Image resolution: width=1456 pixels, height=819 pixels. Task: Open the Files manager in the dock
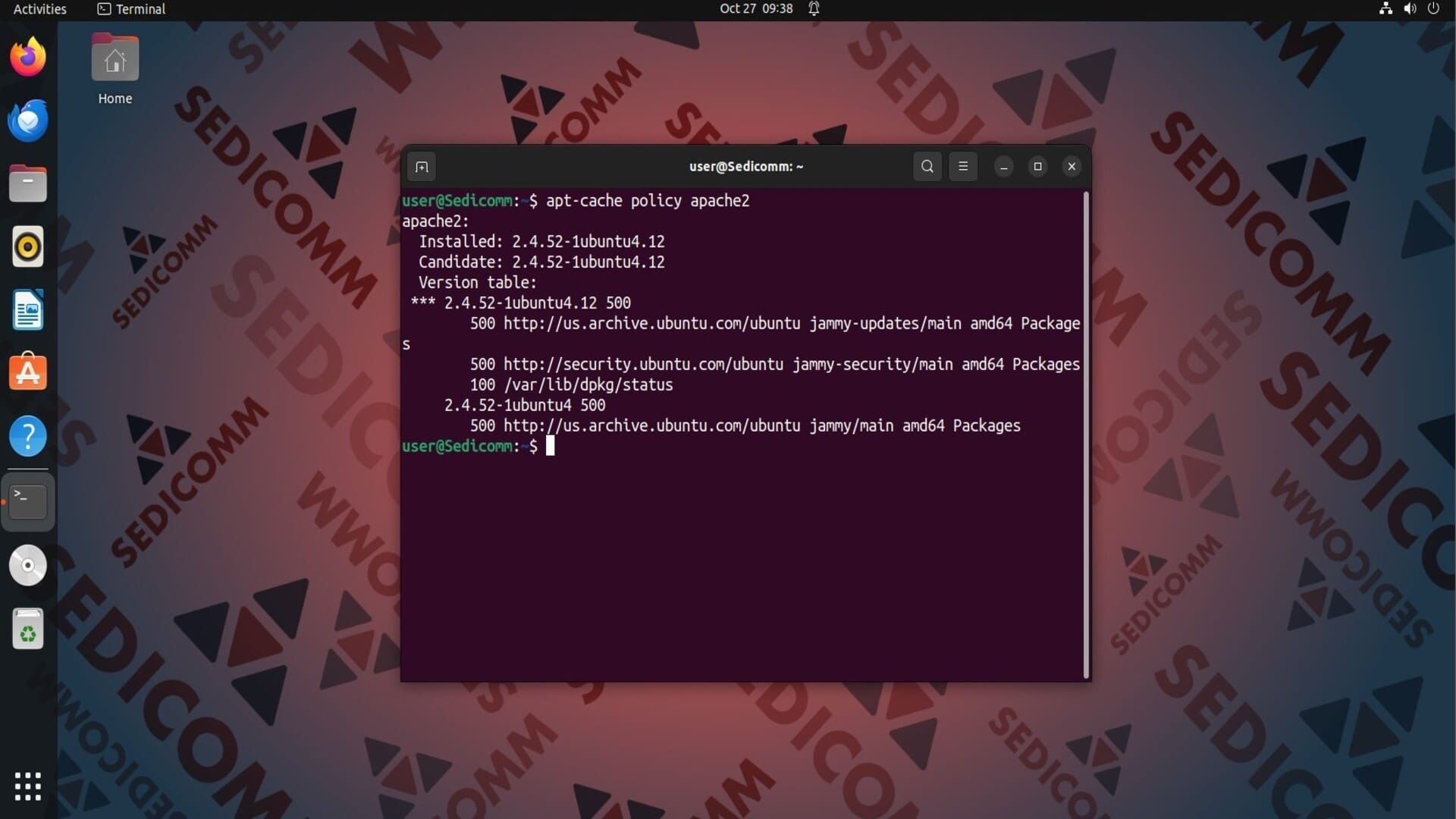28,184
